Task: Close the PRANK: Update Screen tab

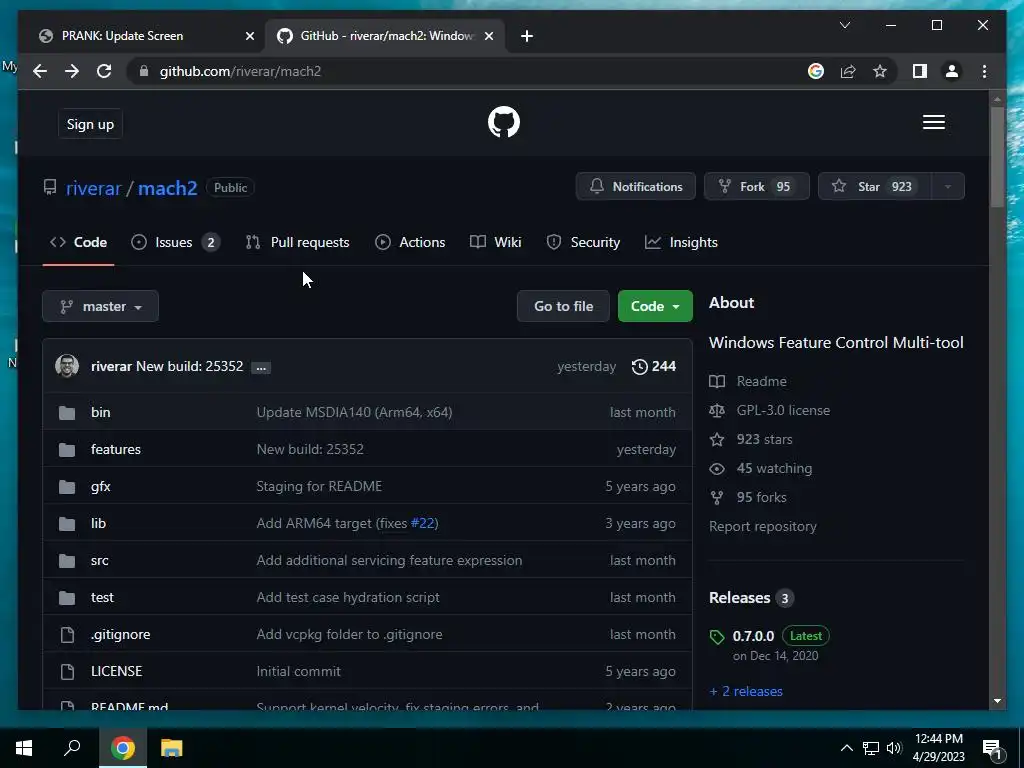Action: (x=249, y=36)
